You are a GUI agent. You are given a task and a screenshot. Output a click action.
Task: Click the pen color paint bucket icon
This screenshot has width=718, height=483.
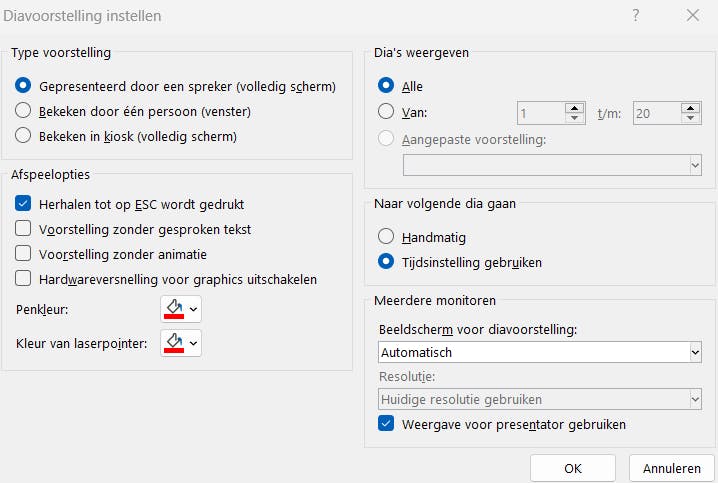(173, 308)
